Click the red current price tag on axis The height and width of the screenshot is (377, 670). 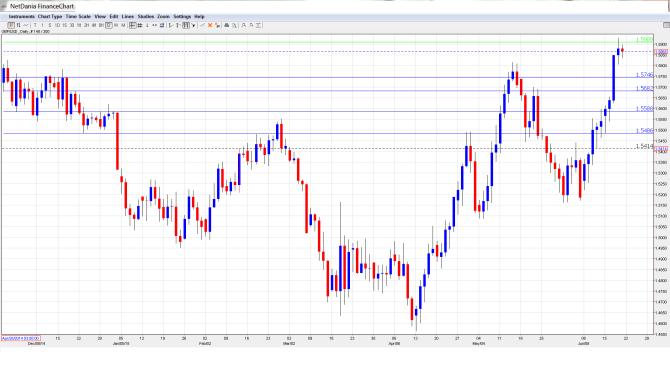(x=661, y=52)
